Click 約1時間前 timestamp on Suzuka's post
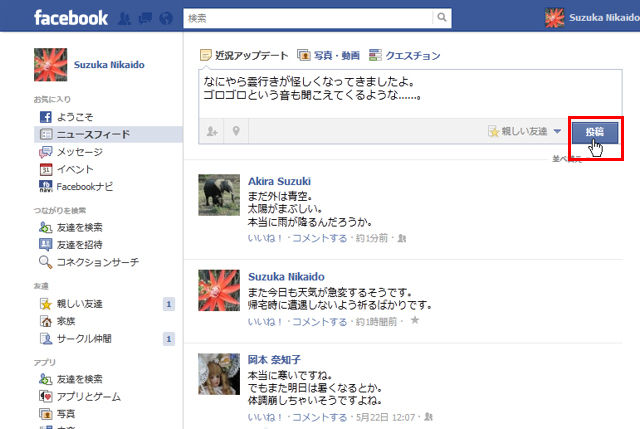This screenshot has height=429, width=640. tap(376, 322)
